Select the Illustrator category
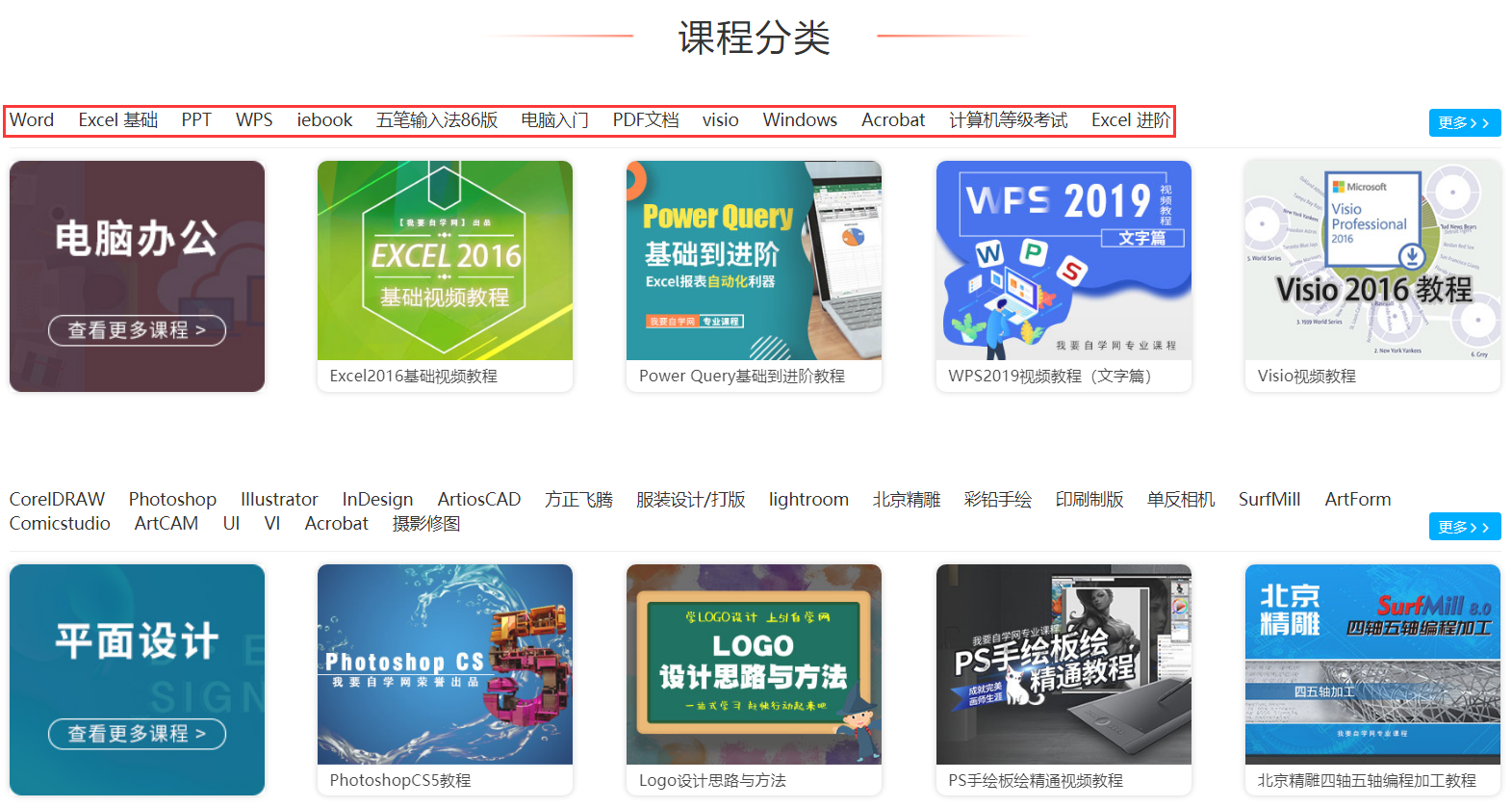This screenshot has height=807, width=1512. [279, 499]
